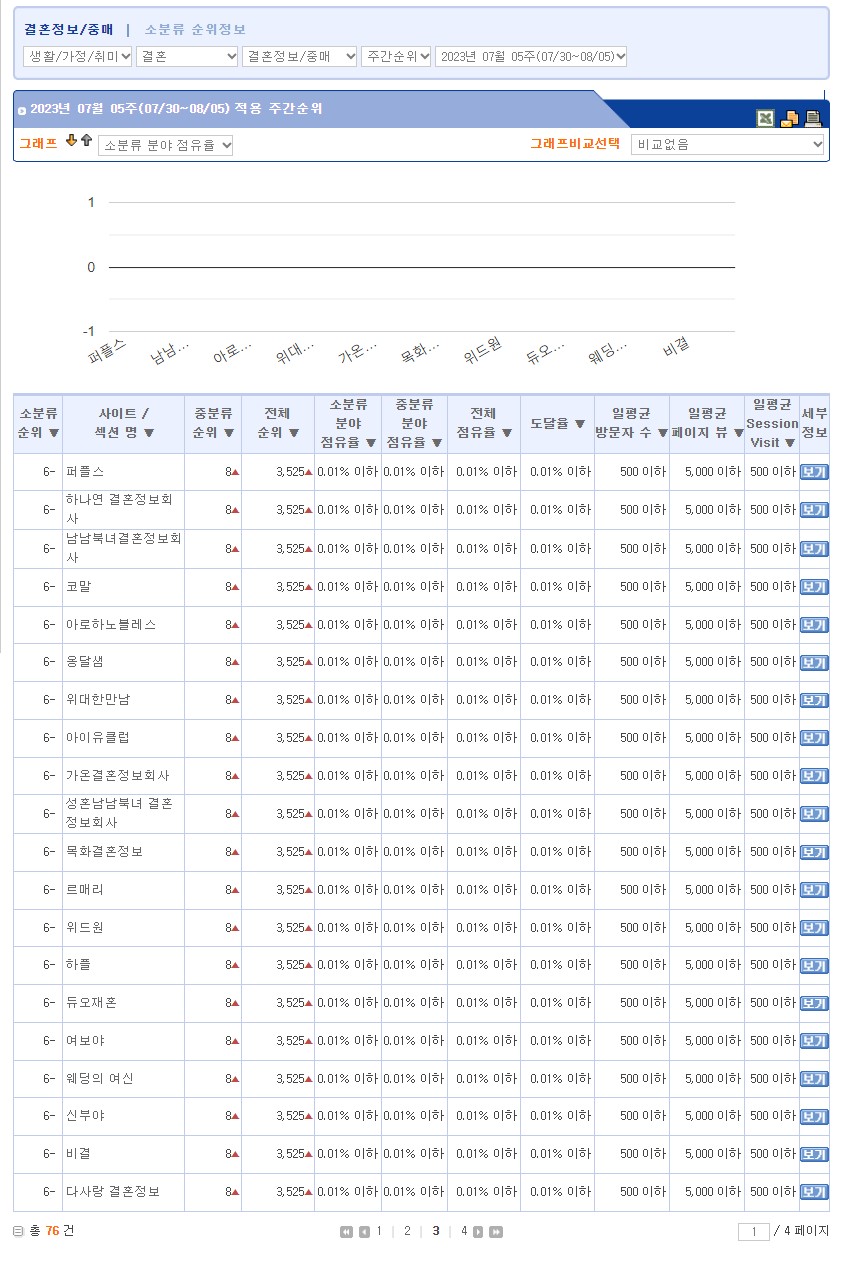Click the next-page arrow in pagination
The image size is (843, 1265).
479,1232
